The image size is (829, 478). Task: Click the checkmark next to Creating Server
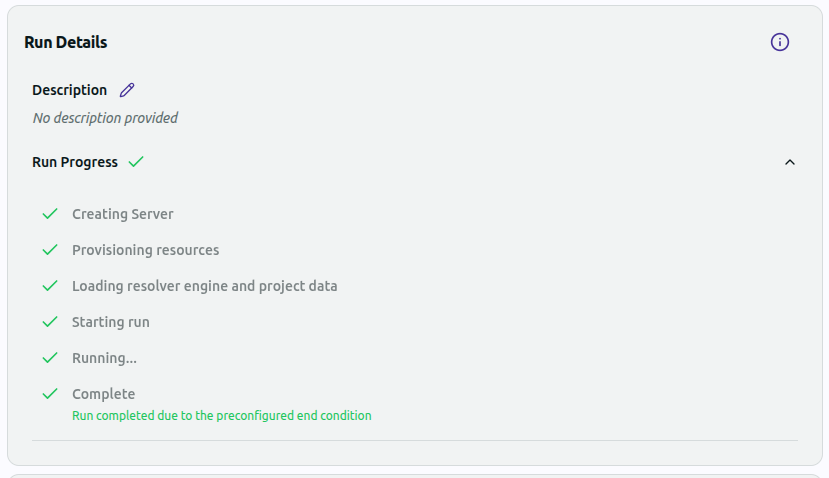tap(50, 214)
